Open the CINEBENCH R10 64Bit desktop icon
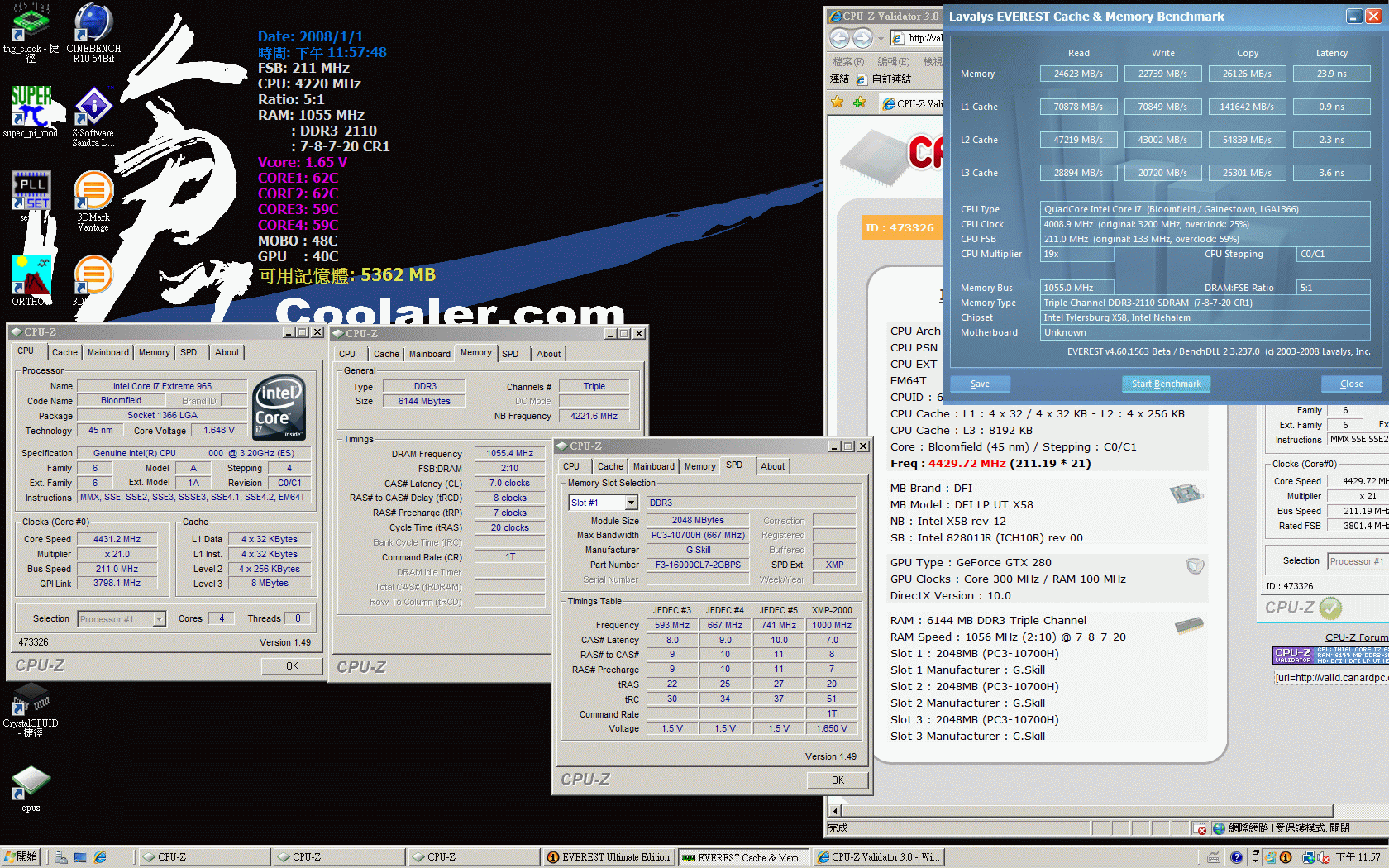The image size is (1389, 868). (x=93, y=33)
